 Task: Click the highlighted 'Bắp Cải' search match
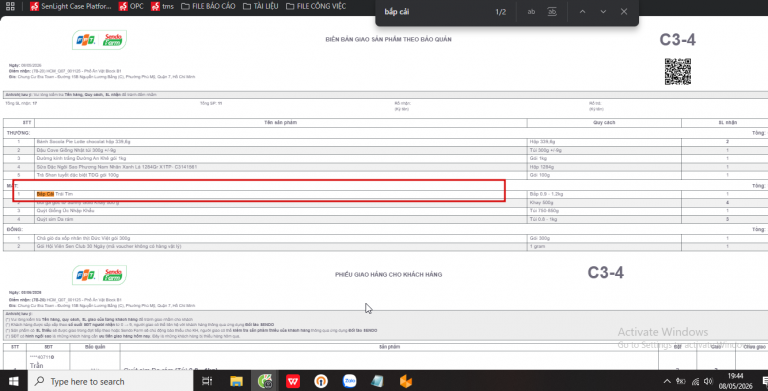pos(45,194)
